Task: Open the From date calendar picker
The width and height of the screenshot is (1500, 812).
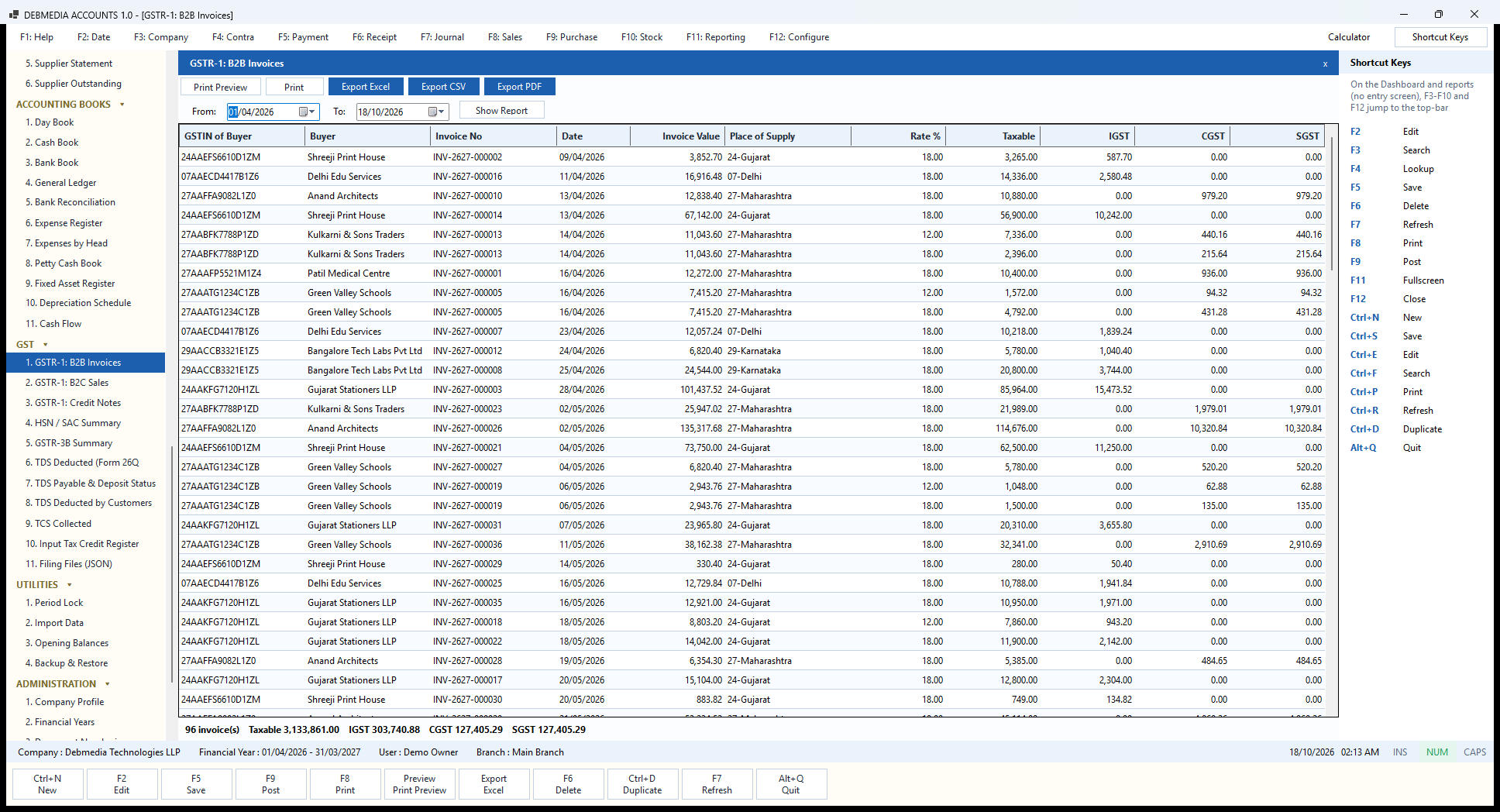Action: (x=308, y=112)
